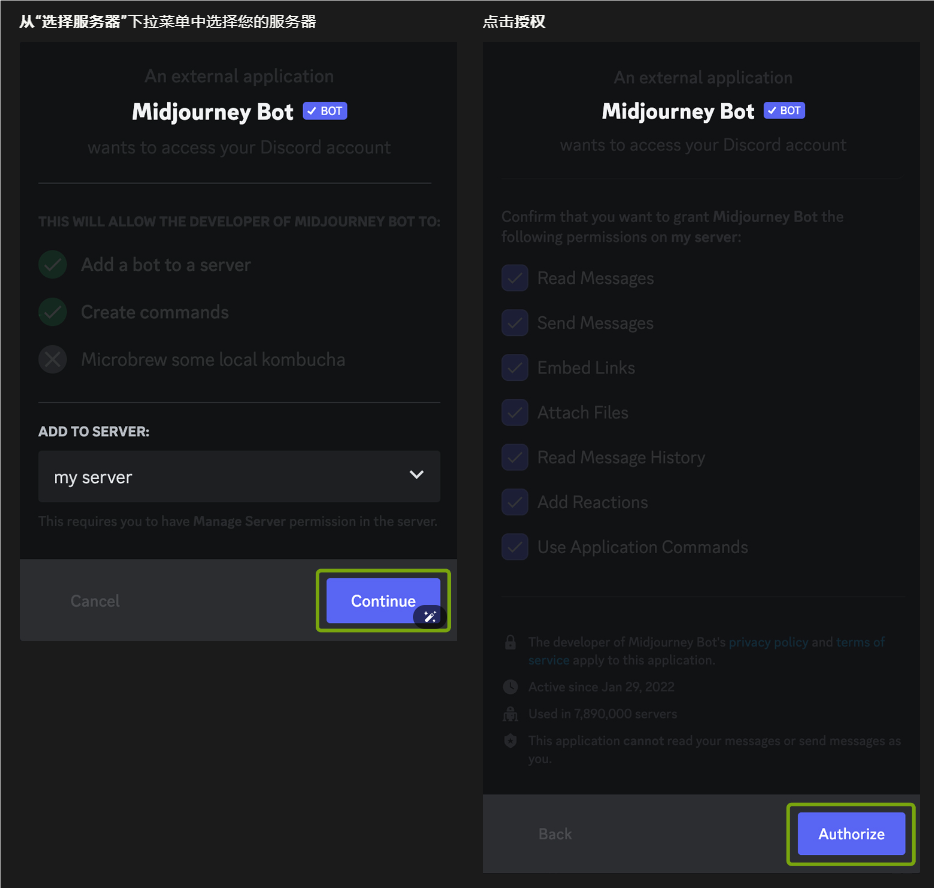Click the 'Manage Server' permission note text
Image resolution: width=934 pixels, height=888 pixels.
238,521
